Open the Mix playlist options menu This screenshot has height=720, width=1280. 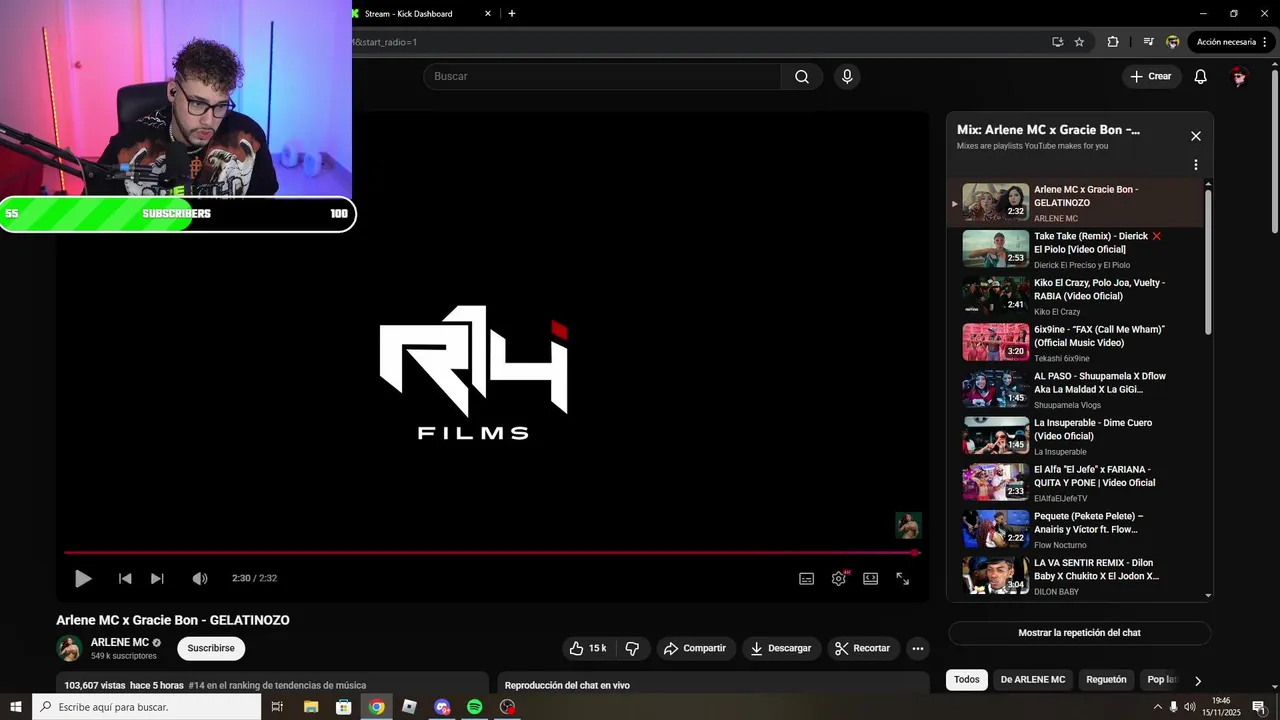tap(1195, 165)
